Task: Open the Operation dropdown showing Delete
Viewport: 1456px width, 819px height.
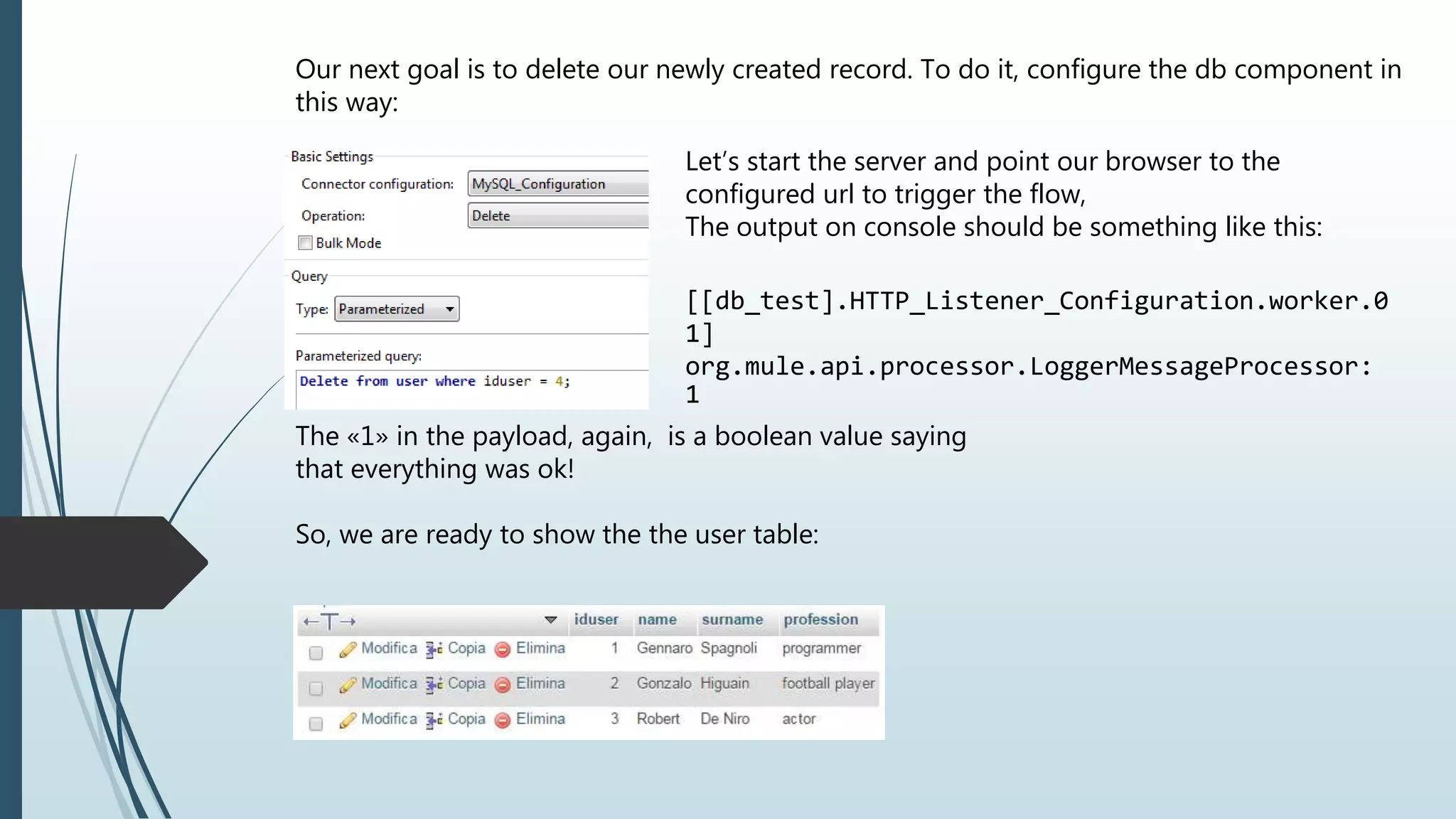Action: tap(558, 215)
